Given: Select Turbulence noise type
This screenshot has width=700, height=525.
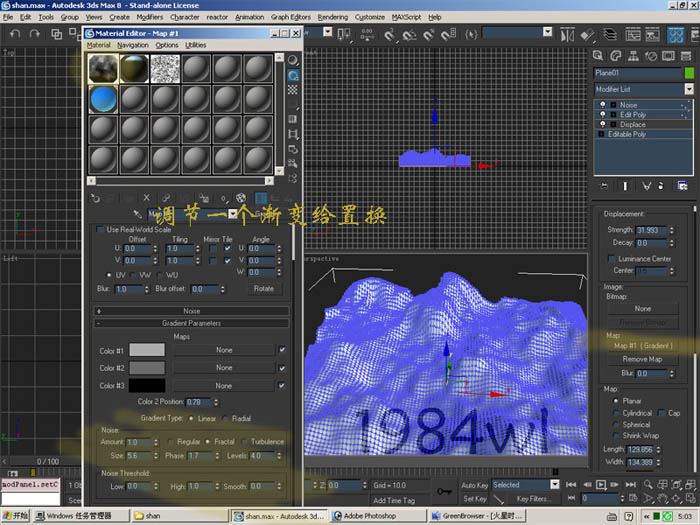Looking at the screenshot, I should [x=244, y=442].
